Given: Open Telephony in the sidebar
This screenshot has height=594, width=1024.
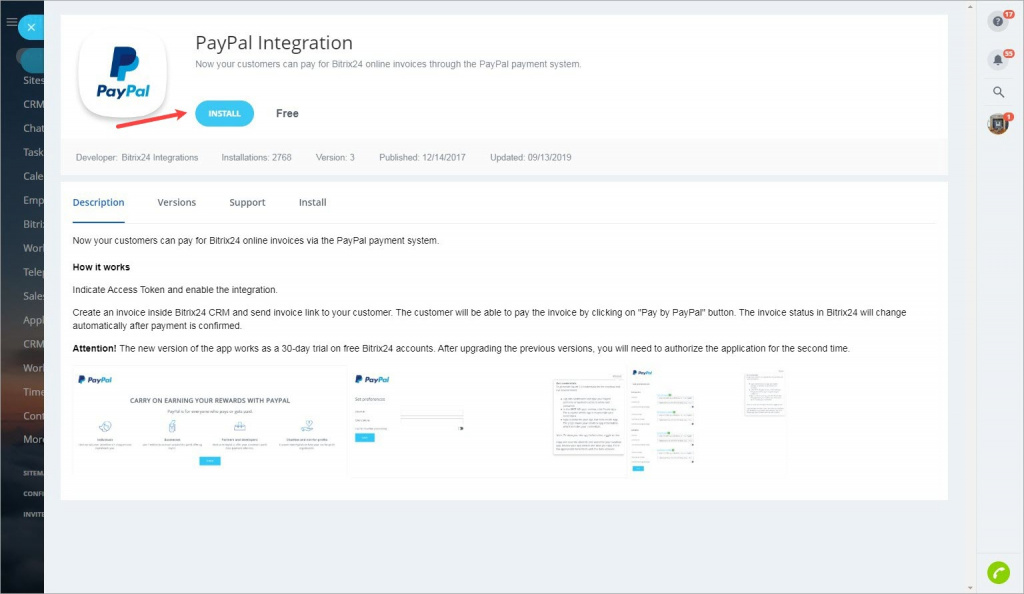Looking at the screenshot, I should tap(33, 272).
